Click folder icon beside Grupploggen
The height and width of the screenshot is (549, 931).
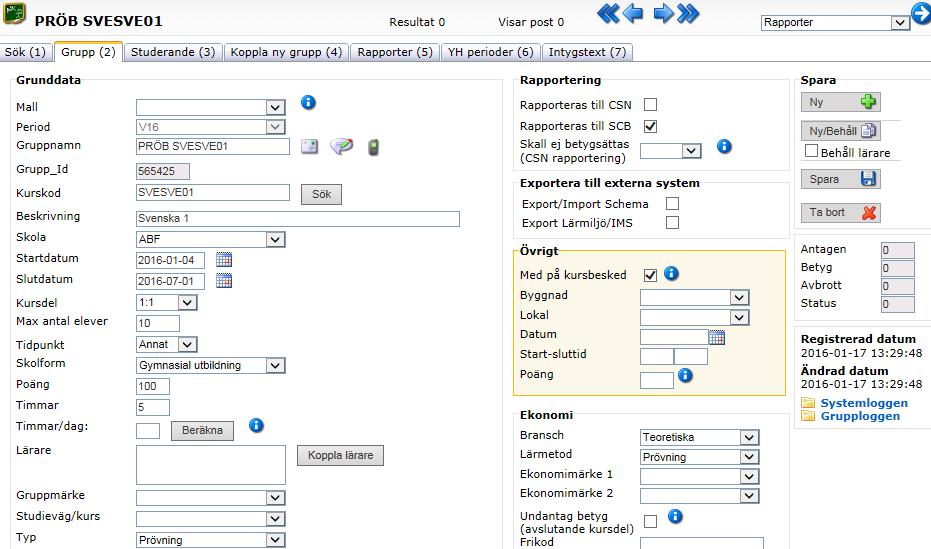(x=808, y=415)
